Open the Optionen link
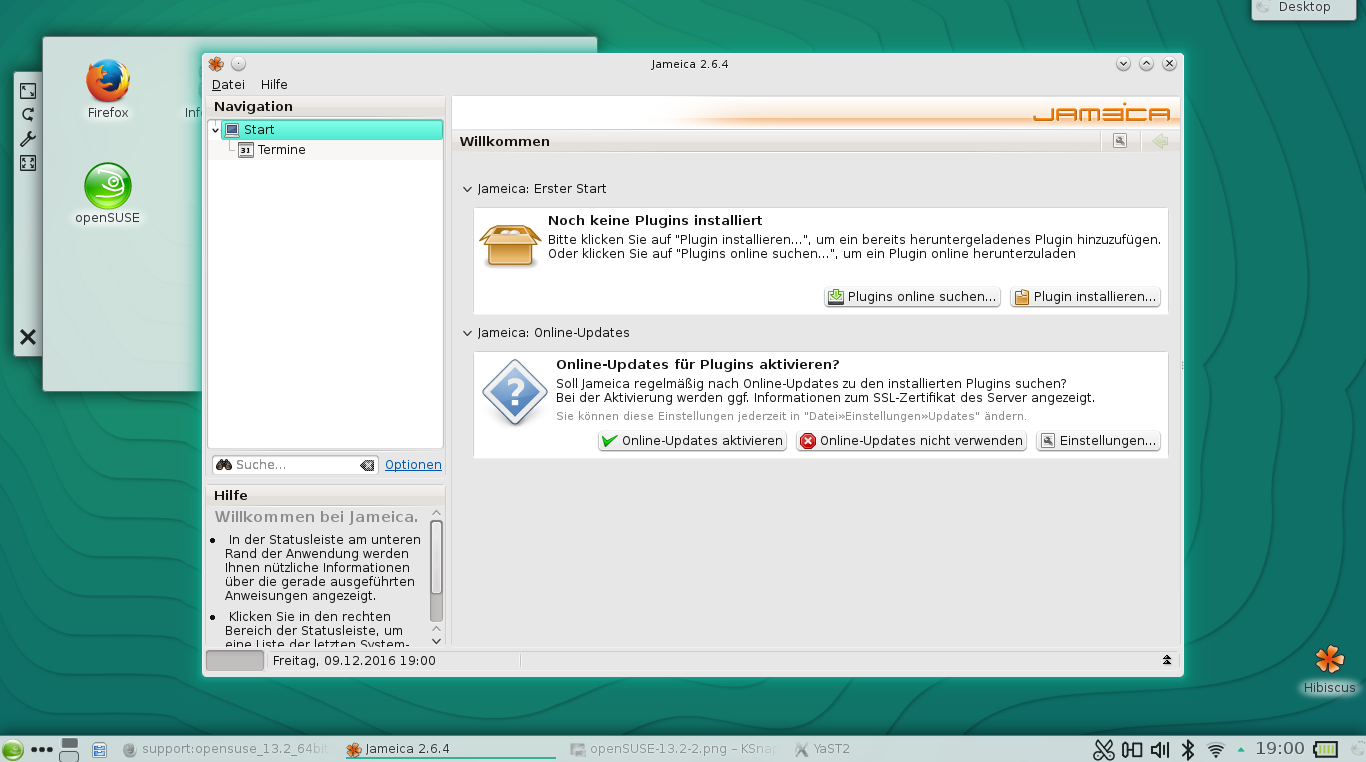 tap(413, 465)
